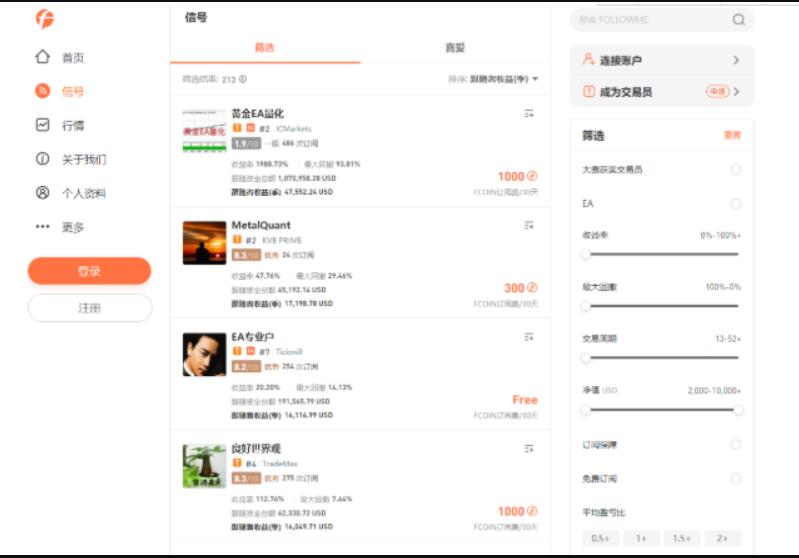Click the search magnifier icon
This screenshot has width=799, height=558.
(738, 20)
